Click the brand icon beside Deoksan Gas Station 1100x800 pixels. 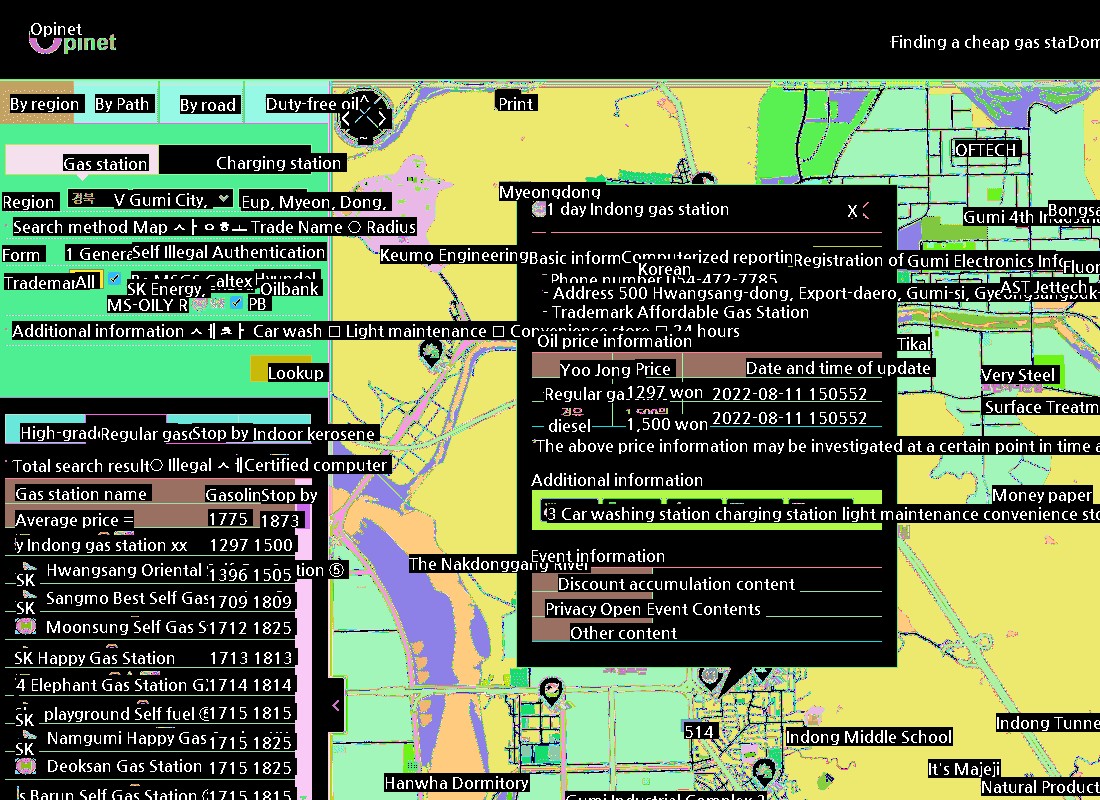click(26, 766)
